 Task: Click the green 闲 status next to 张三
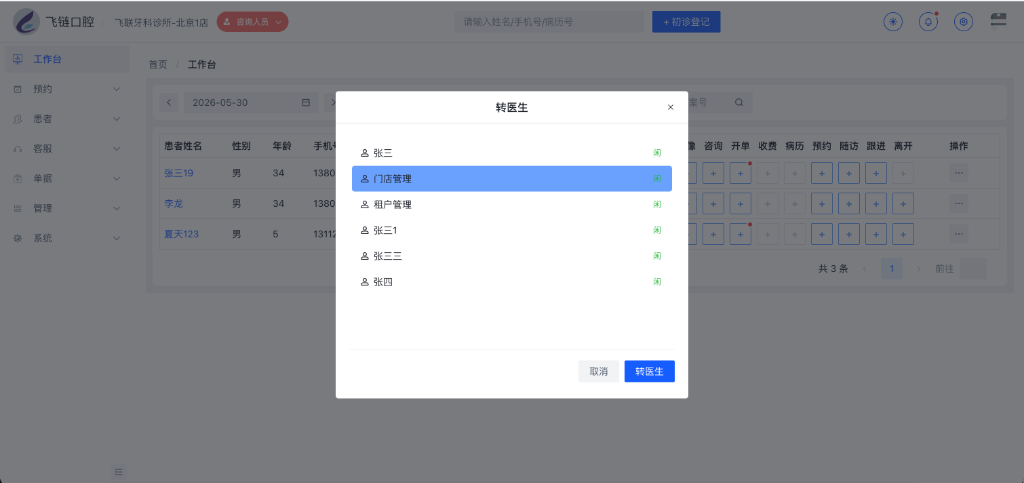click(x=657, y=153)
